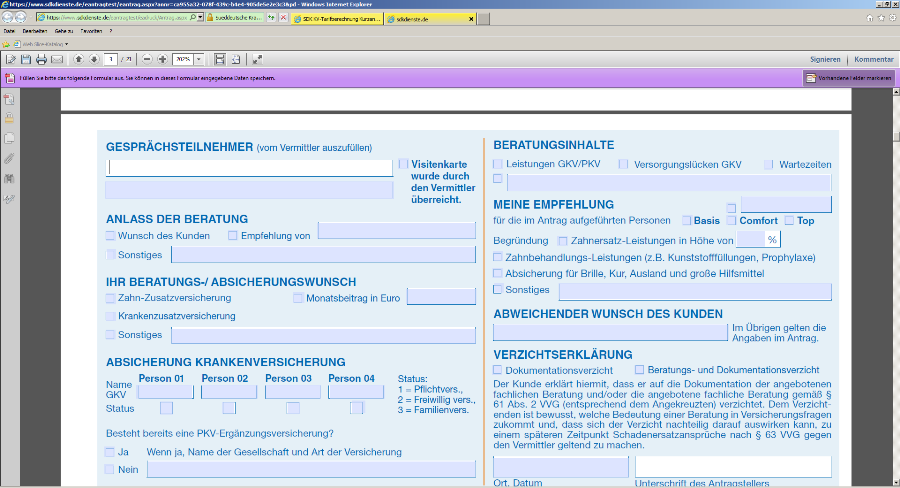Tick Krankenzusatzversicherung checkbox
This screenshot has height=488, width=900.
(x=110, y=316)
